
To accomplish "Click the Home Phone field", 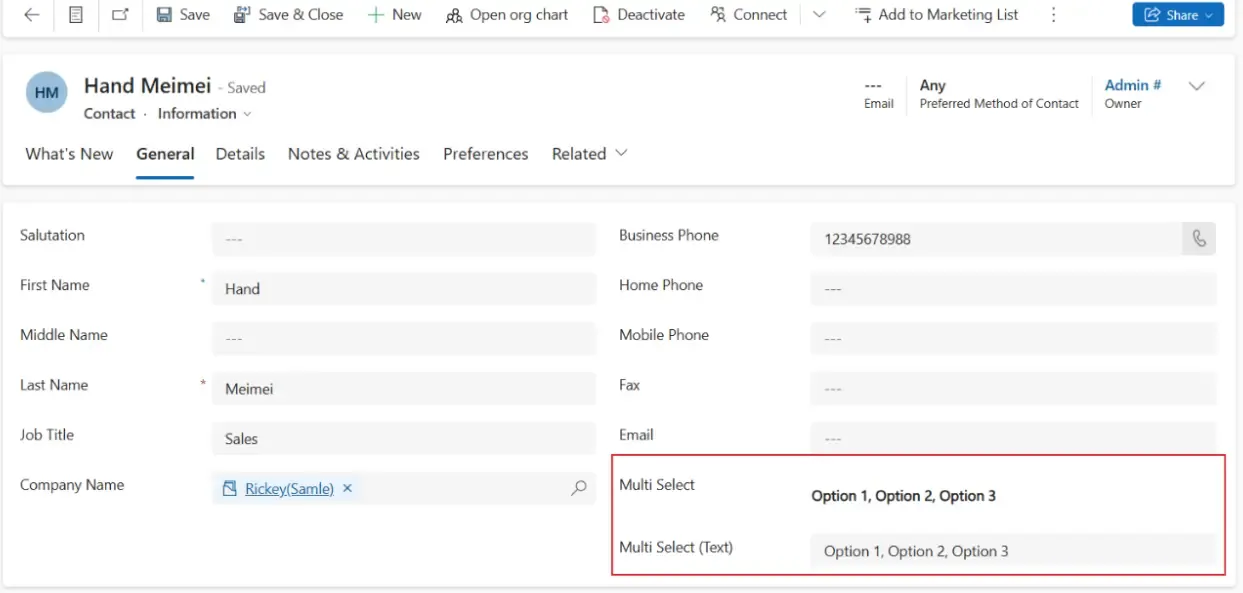I will [x=1014, y=289].
